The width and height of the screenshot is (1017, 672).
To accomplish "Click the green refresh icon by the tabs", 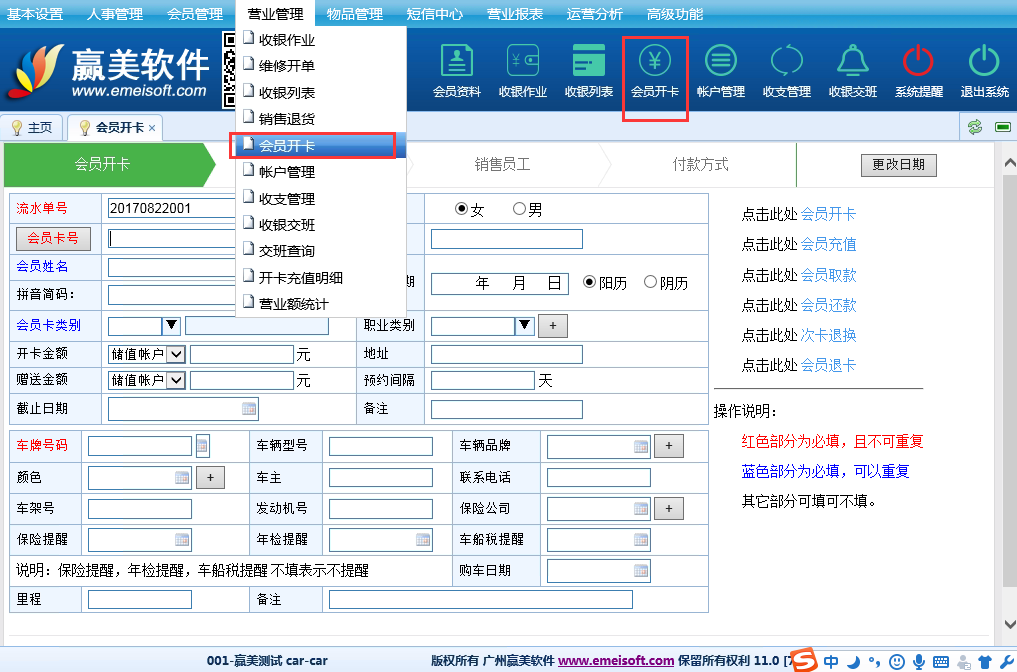I will click(x=974, y=127).
